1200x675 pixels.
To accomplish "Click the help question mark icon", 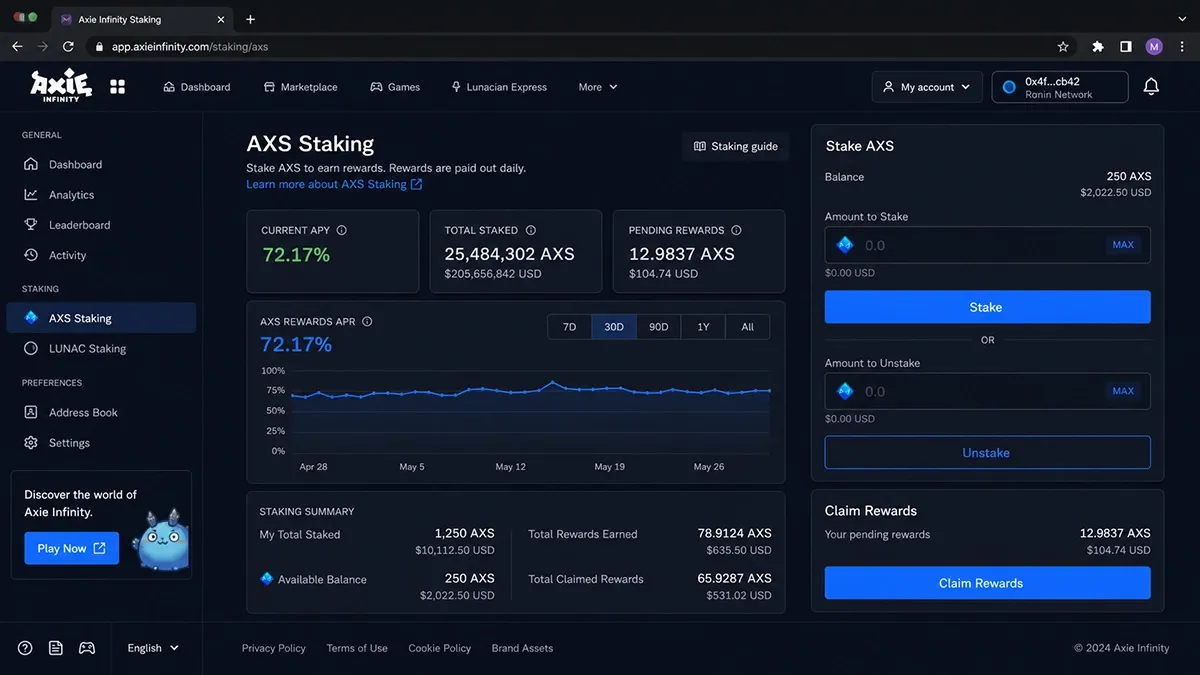I will (x=25, y=648).
